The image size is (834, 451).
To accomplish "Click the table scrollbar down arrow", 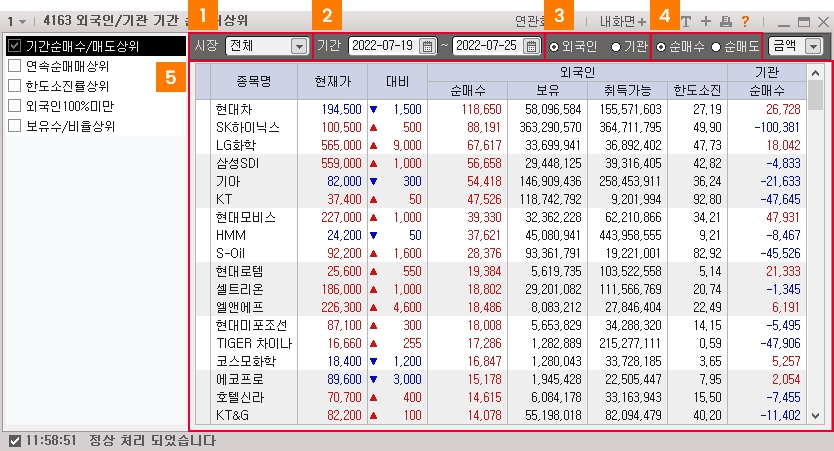I will (815, 416).
